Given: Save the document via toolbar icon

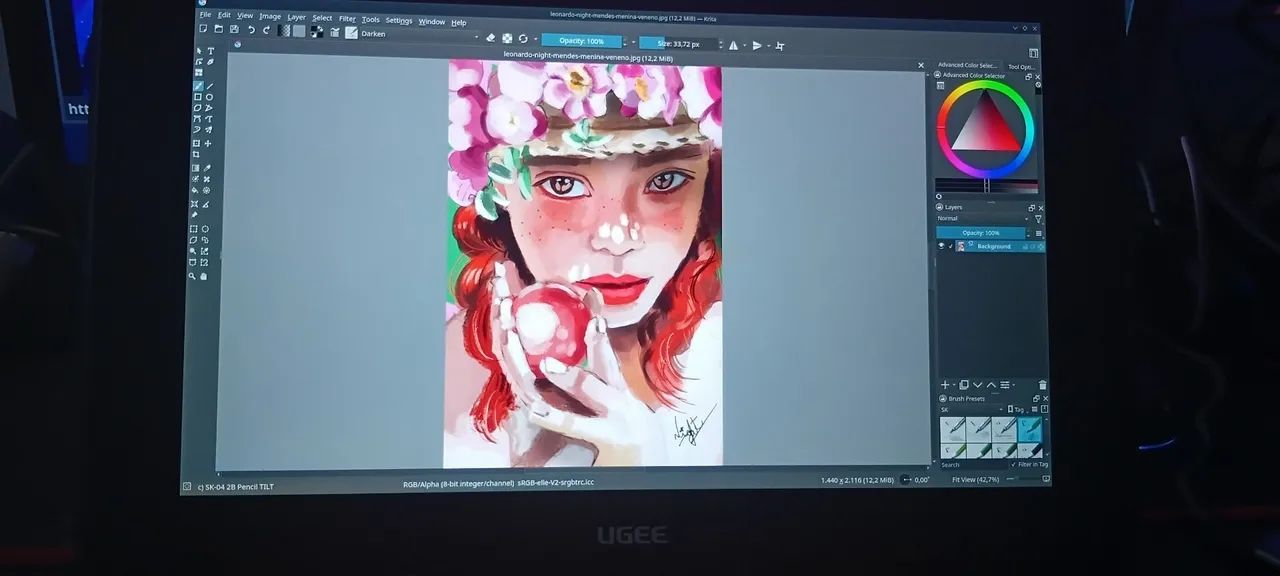Looking at the screenshot, I should click(234, 29).
